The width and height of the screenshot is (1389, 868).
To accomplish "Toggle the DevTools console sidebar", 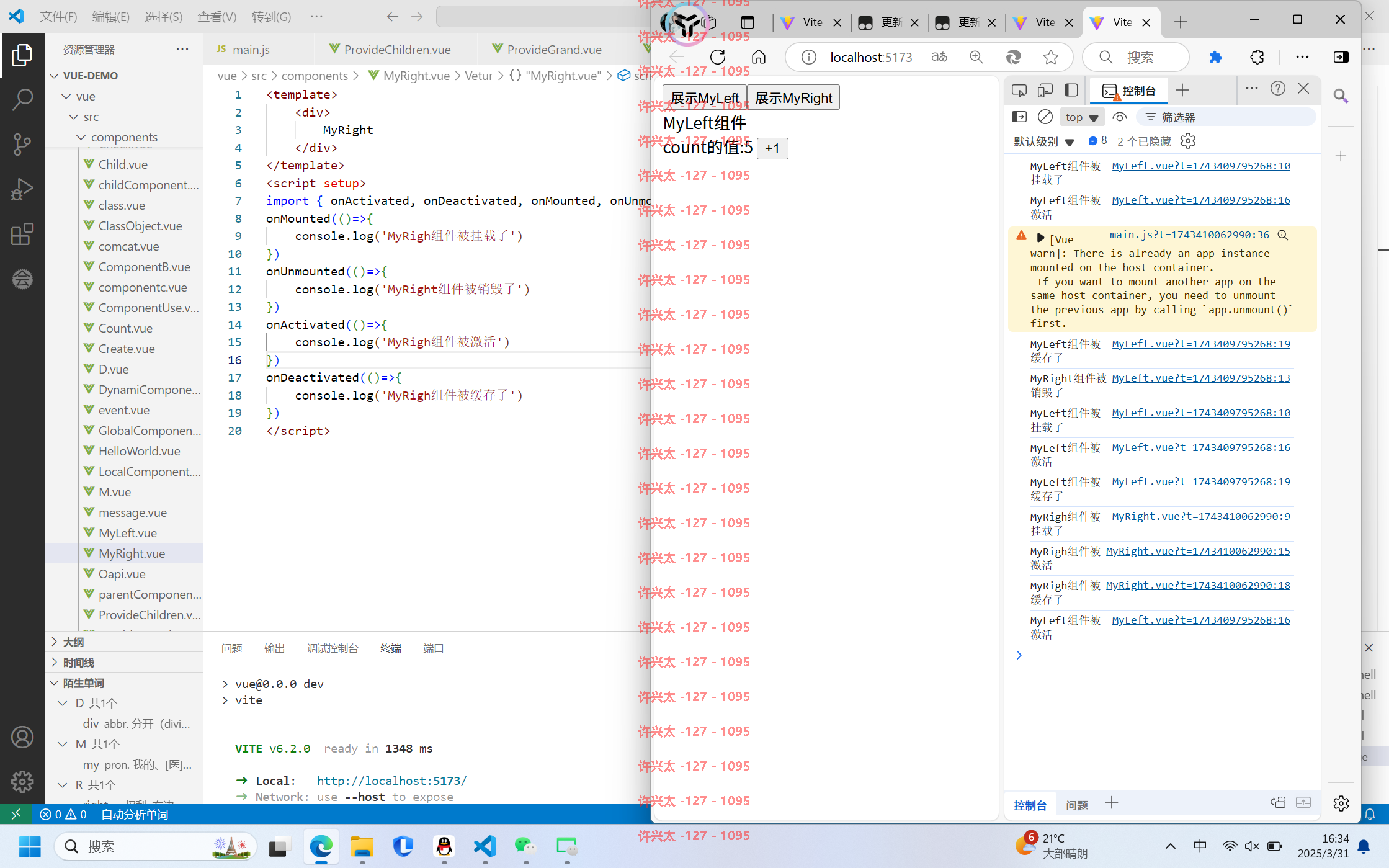I will (1019, 117).
